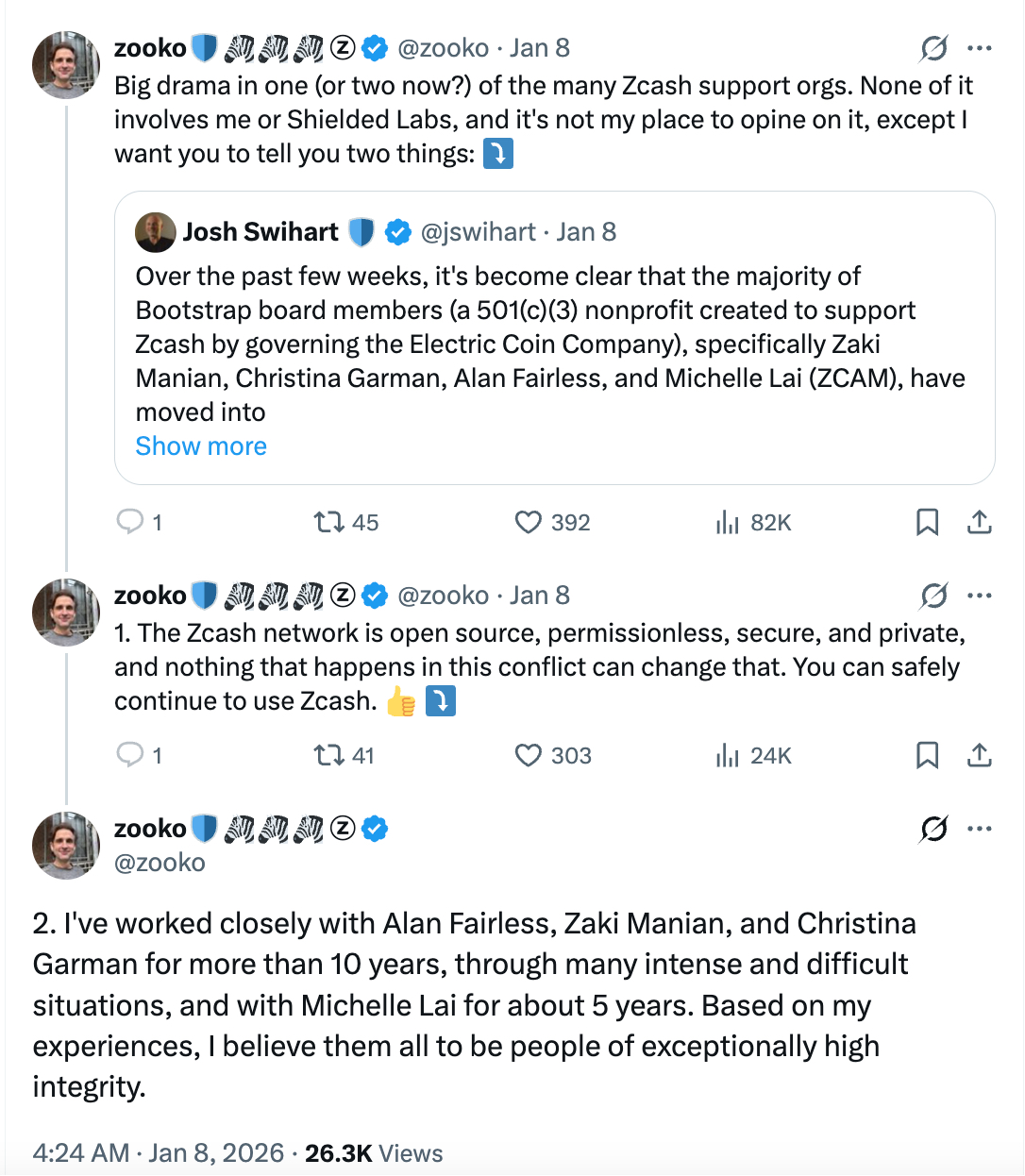Repost the tweet with 45 reposts
The image size is (1025, 1176).
pyautogui.click(x=328, y=522)
